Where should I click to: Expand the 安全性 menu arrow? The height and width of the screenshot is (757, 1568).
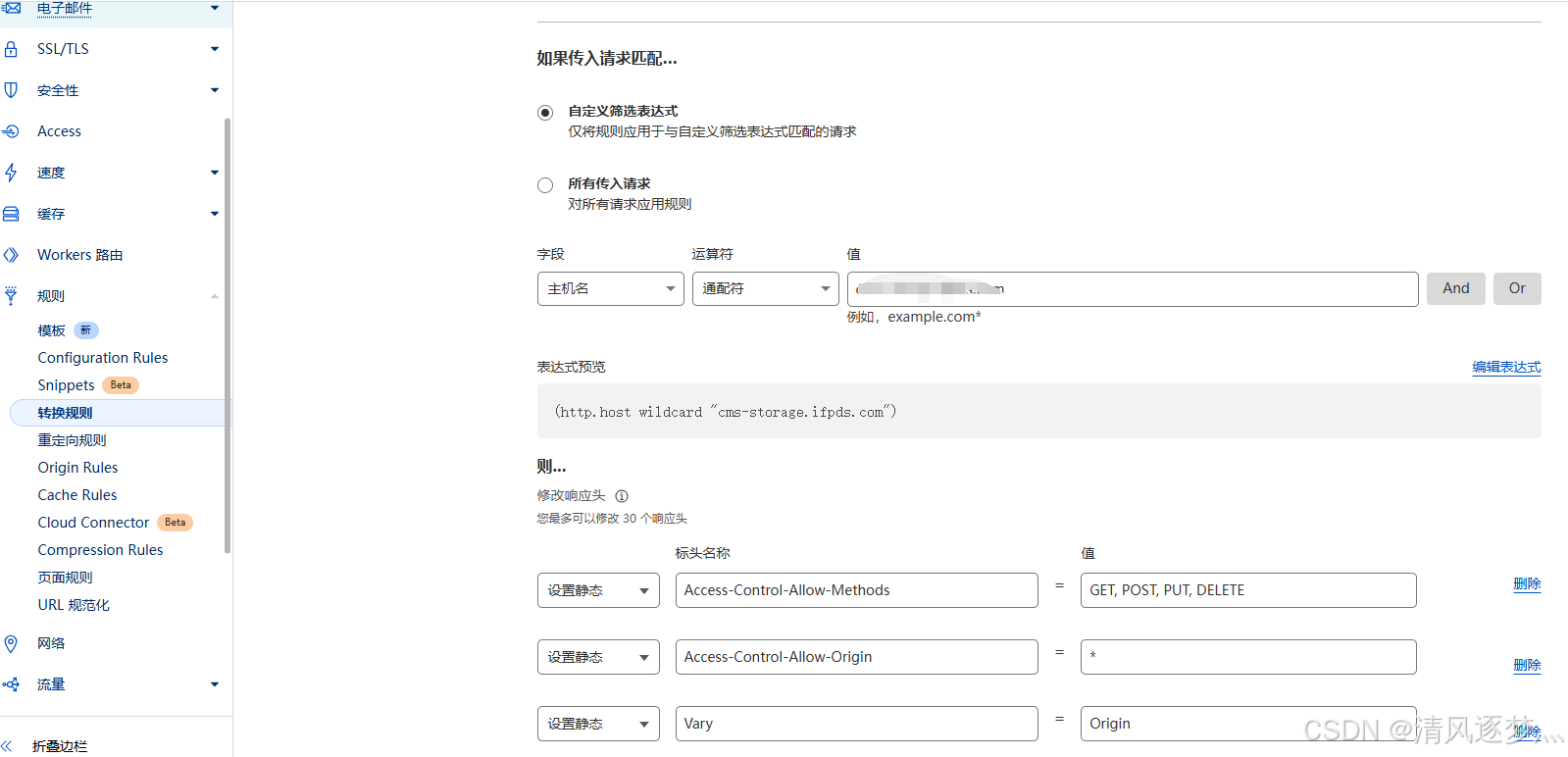[x=215, y=90]
